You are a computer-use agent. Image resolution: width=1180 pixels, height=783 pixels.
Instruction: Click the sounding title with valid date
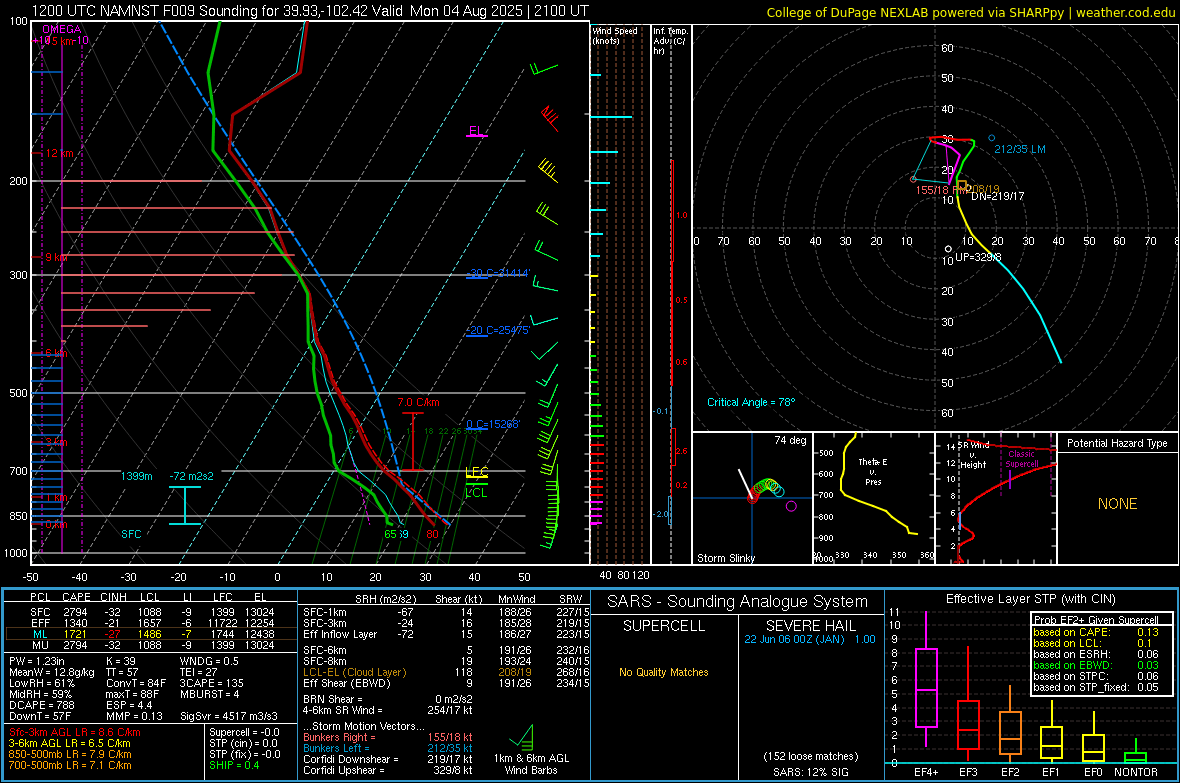click(x=310, y=11)
